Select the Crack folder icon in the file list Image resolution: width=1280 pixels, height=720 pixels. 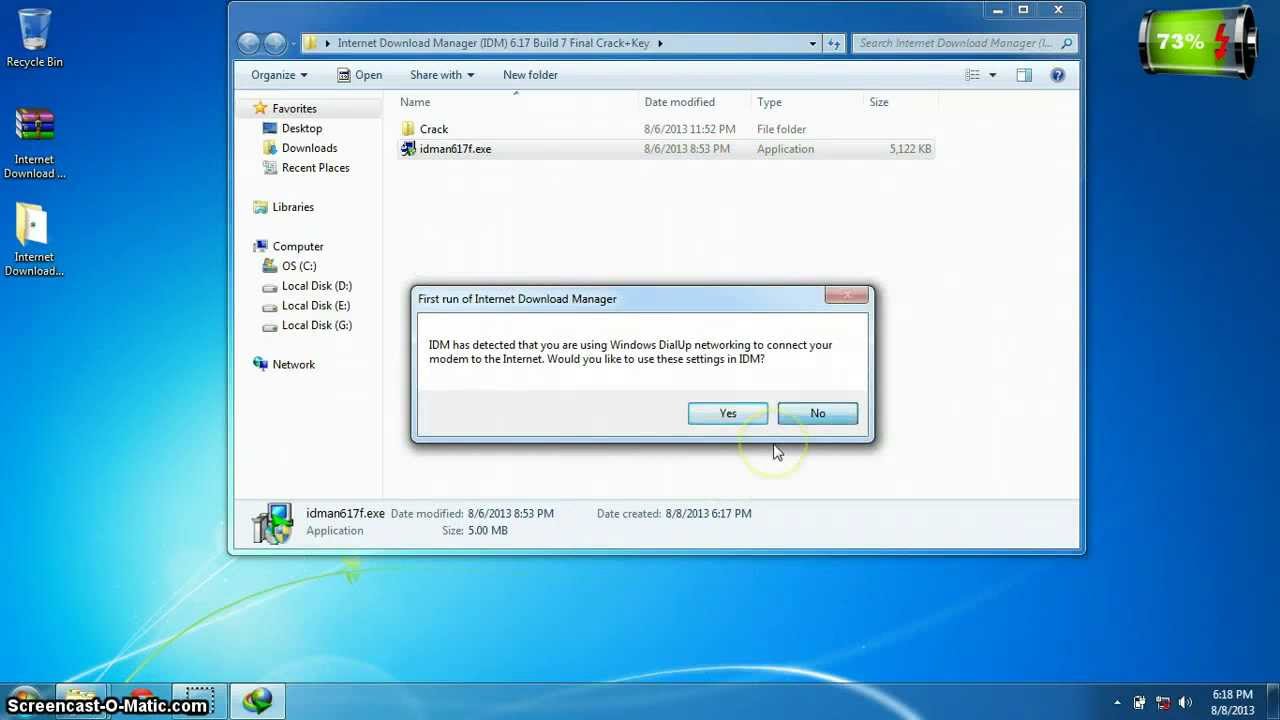[408, 129]
